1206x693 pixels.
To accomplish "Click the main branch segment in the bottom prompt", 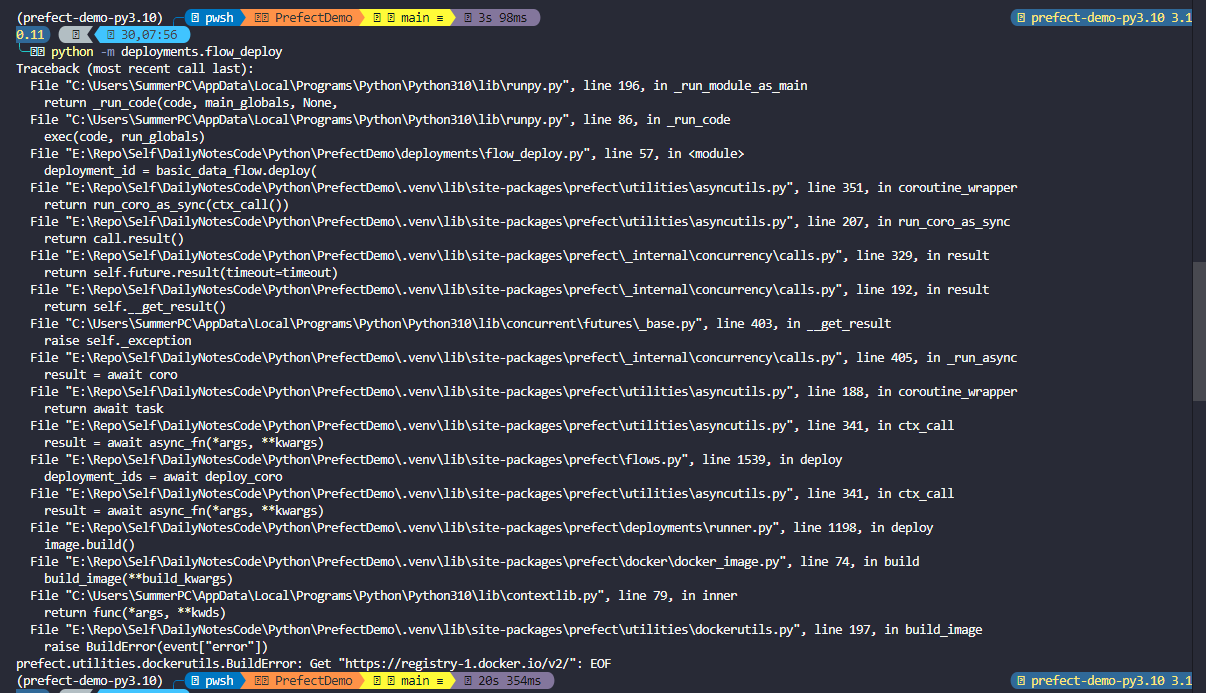I will 408,680.
